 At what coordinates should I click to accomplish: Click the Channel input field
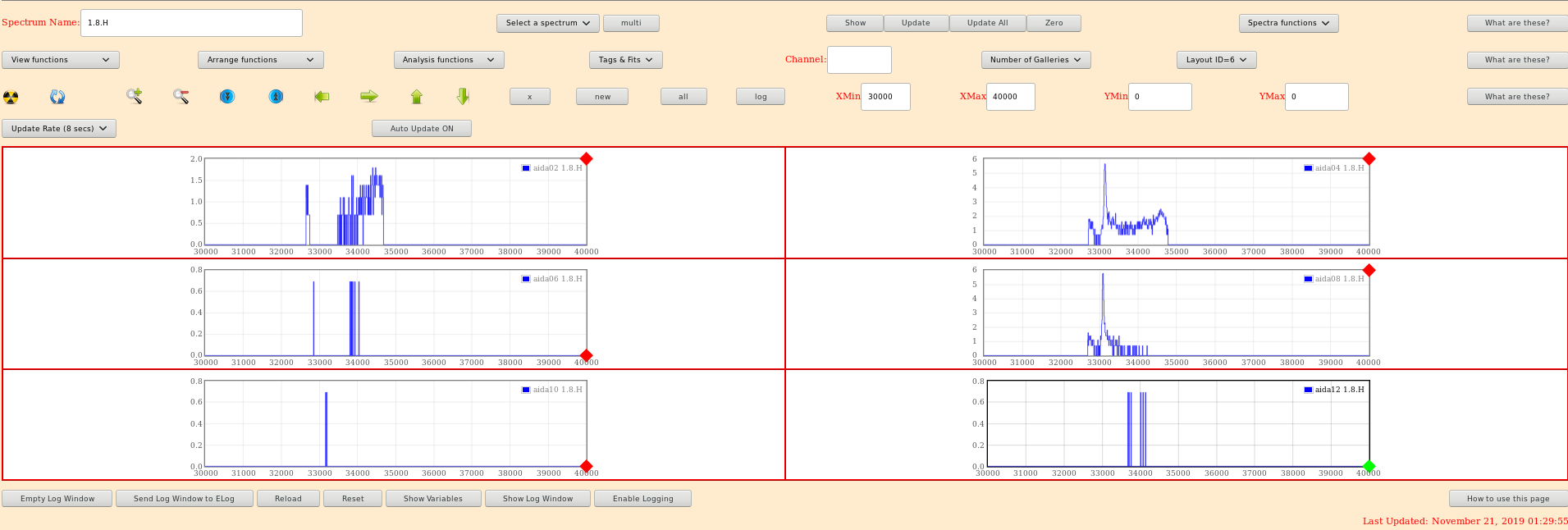(859, 60)
